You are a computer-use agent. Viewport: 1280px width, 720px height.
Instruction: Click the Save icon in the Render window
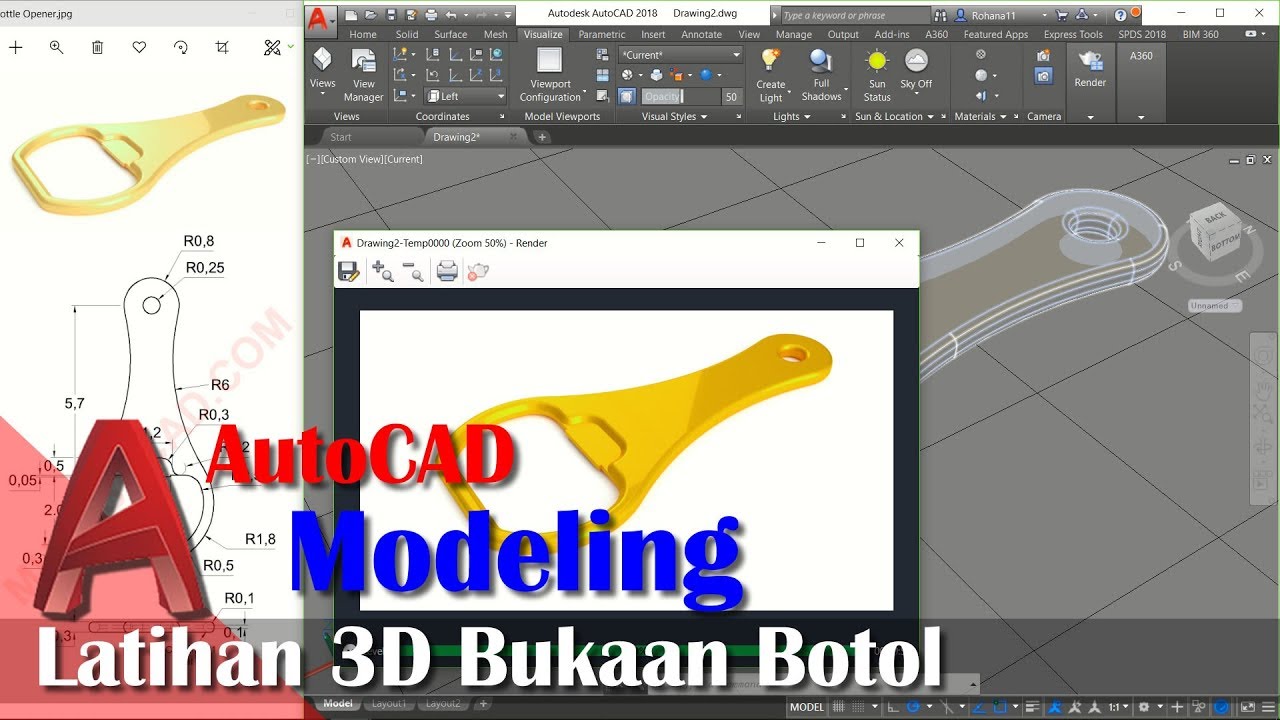point(348,271)
